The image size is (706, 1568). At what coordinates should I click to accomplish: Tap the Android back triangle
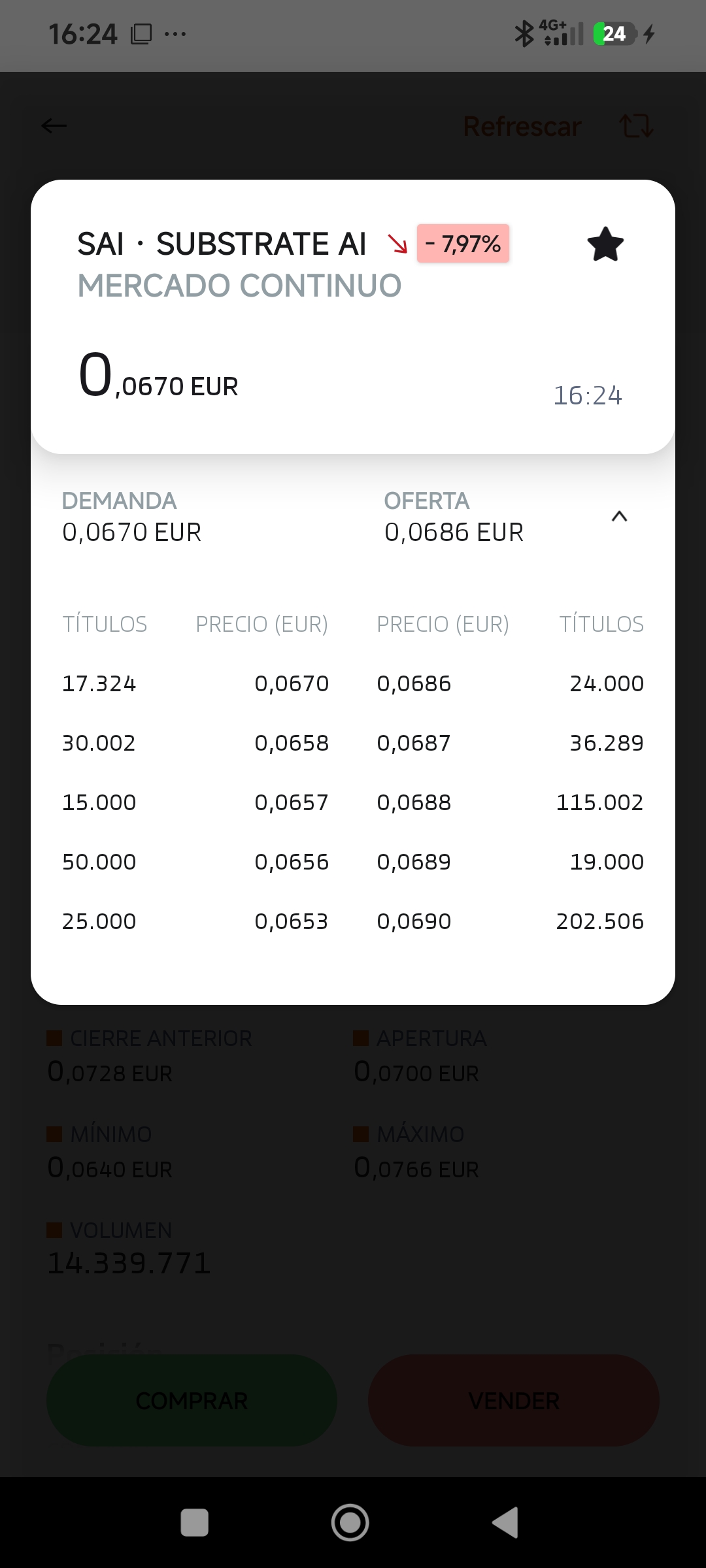(505, 1522)
